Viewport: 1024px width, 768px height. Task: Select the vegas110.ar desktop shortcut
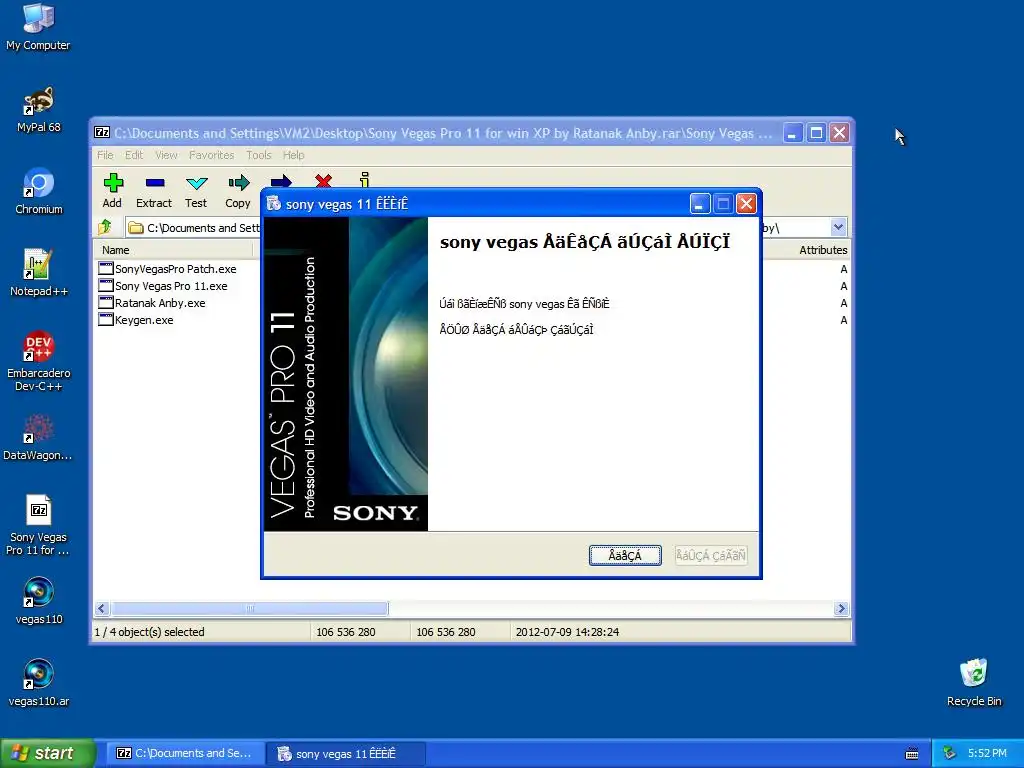tap(39, 684)
